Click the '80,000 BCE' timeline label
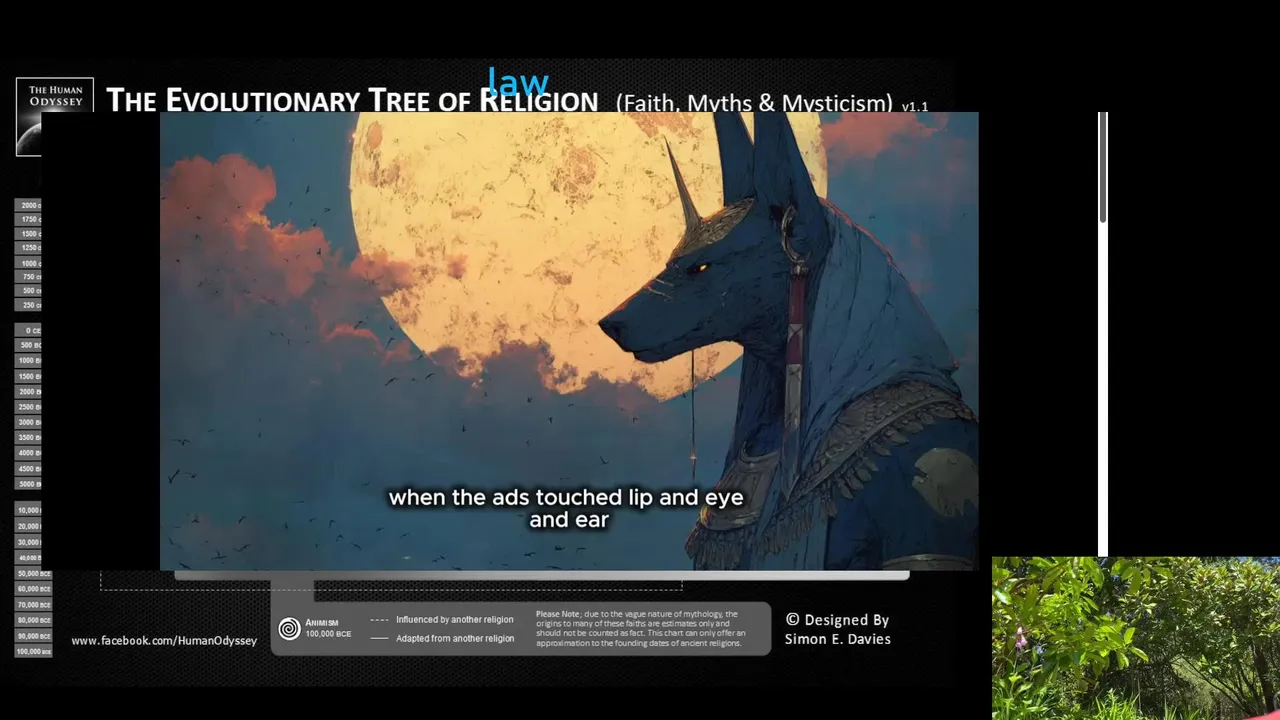The height and width of the screenshot is (720, 1280). coord(33,620)
